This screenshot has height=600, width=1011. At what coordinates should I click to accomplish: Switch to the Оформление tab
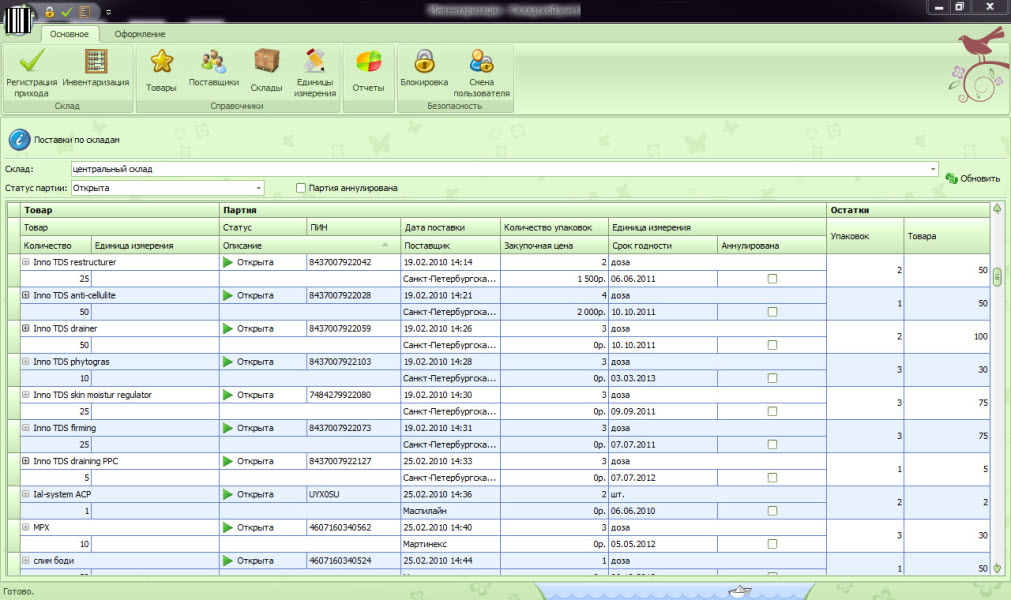(x=140, y=34)
